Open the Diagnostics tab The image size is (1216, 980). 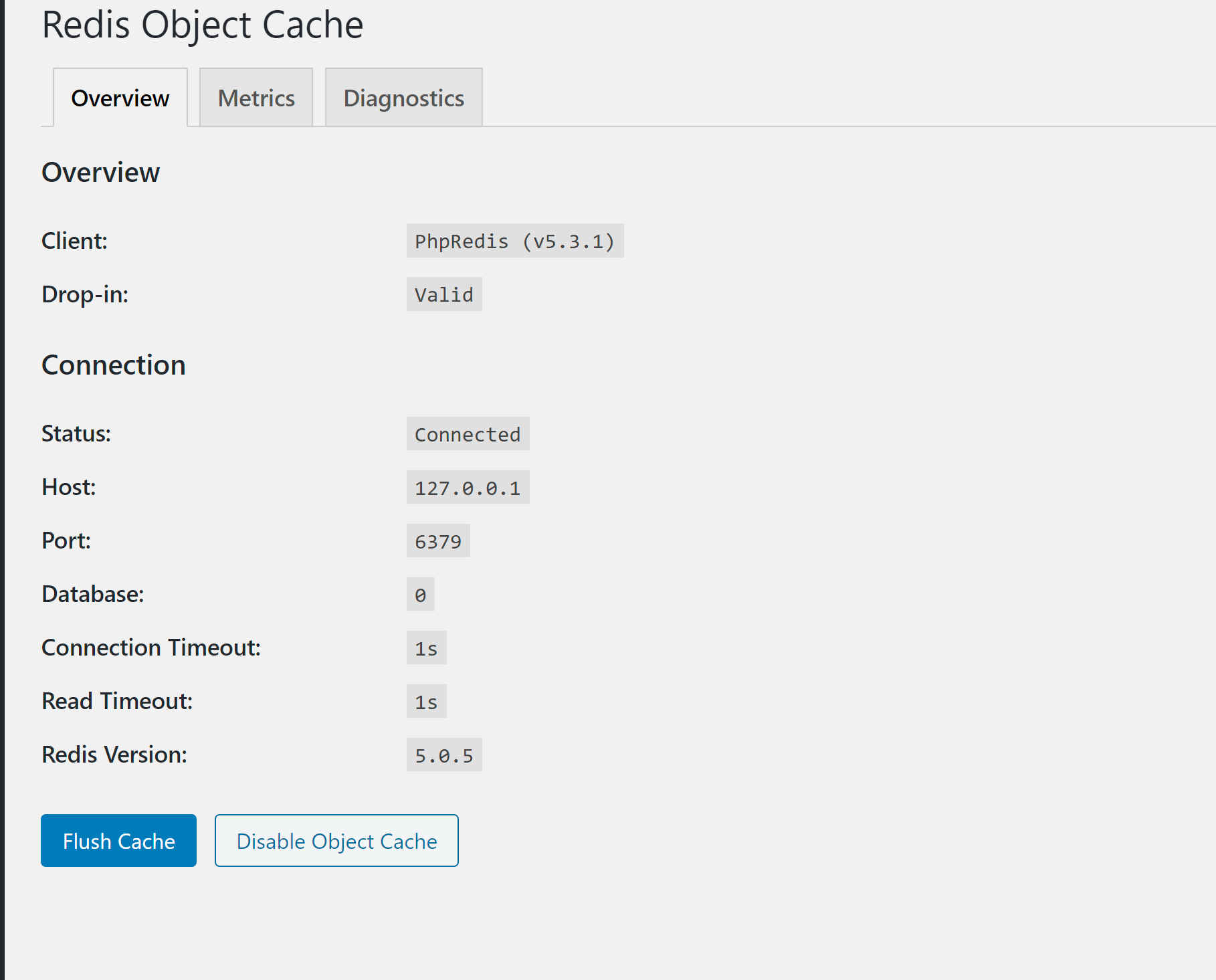click(x=403, y=98)
